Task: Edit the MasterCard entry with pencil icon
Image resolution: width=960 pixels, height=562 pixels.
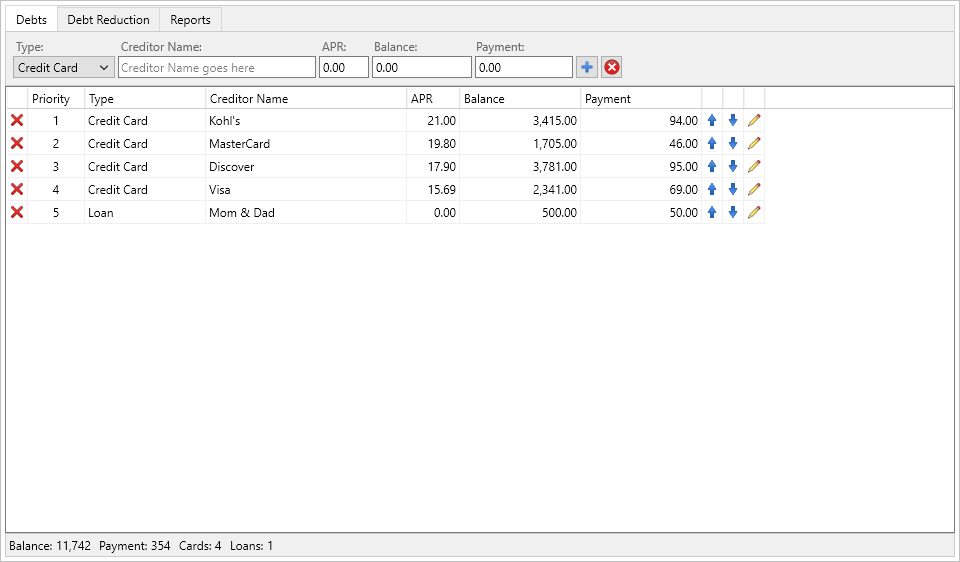Action: (x=754, y=143)
